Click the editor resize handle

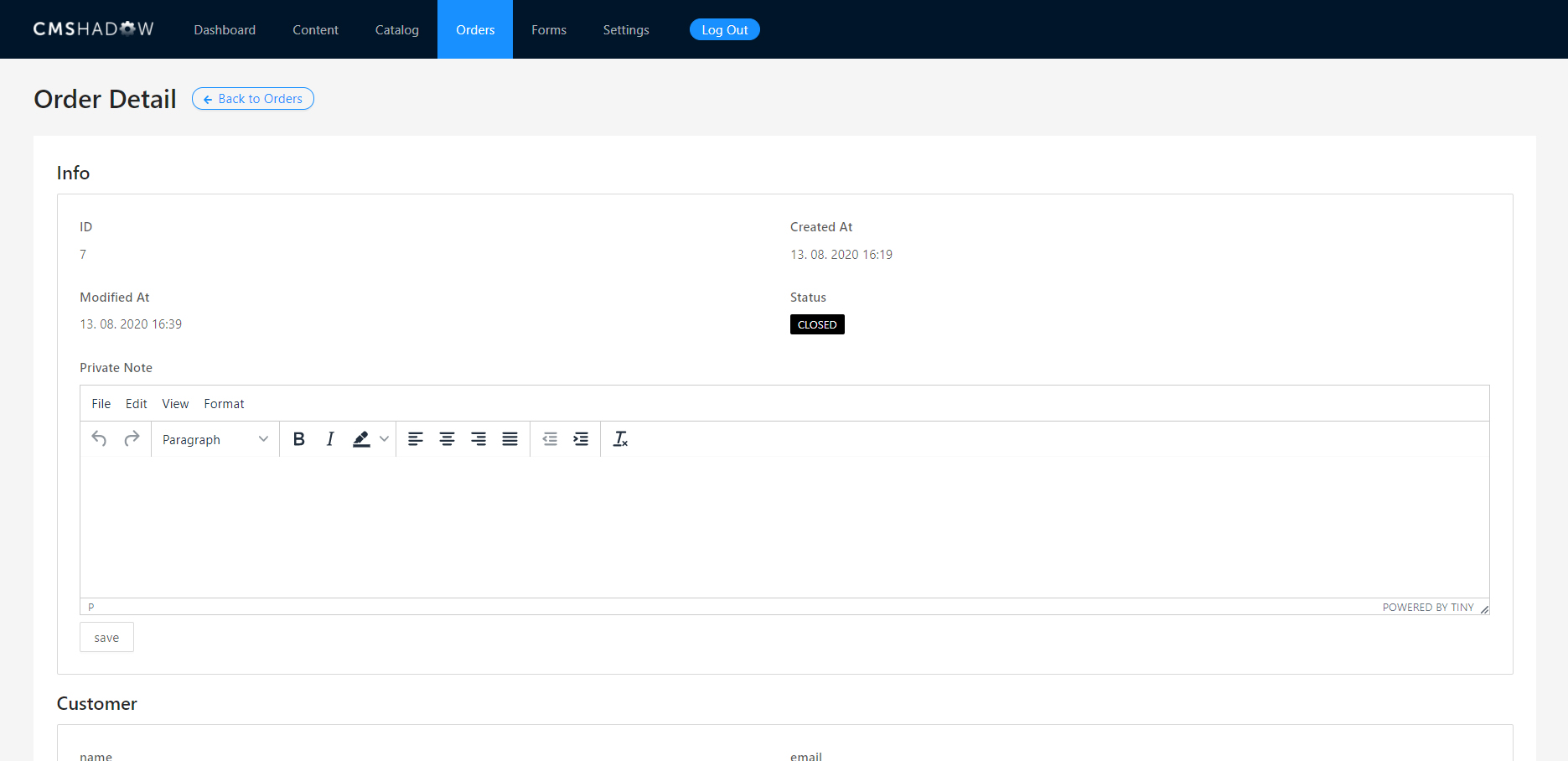[1484, 608]
